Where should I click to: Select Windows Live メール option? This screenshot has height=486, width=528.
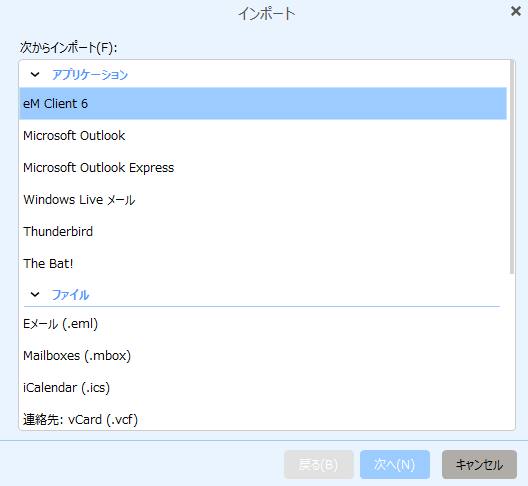(263, 199)
